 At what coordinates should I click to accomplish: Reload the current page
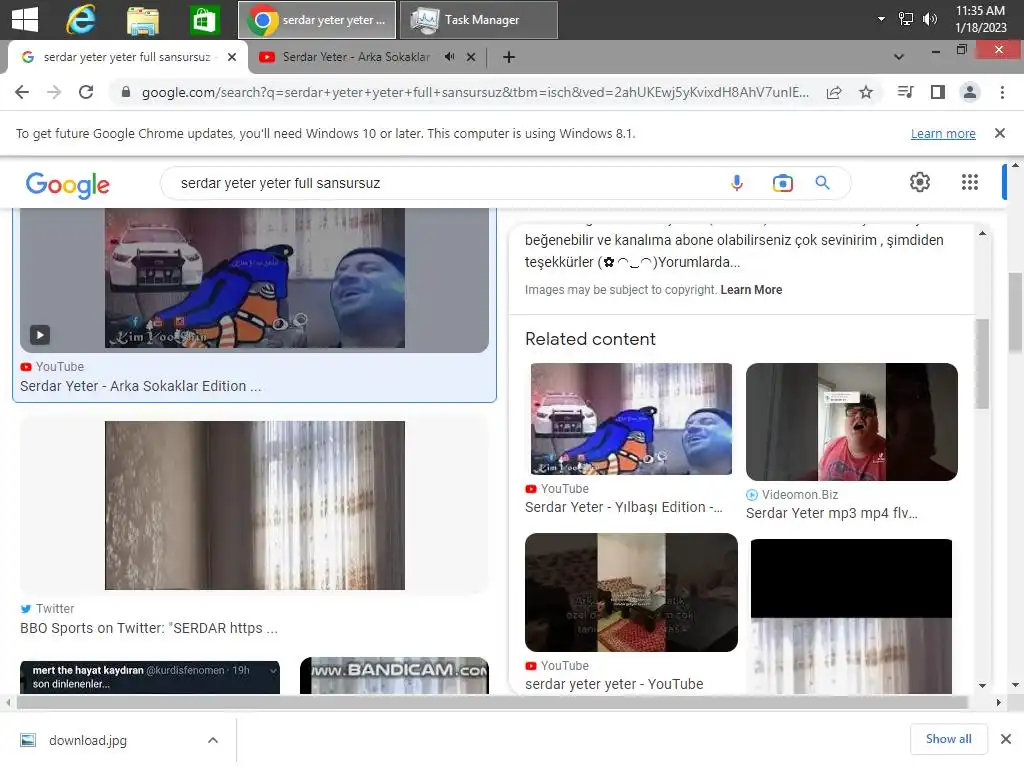pos(86,92)
